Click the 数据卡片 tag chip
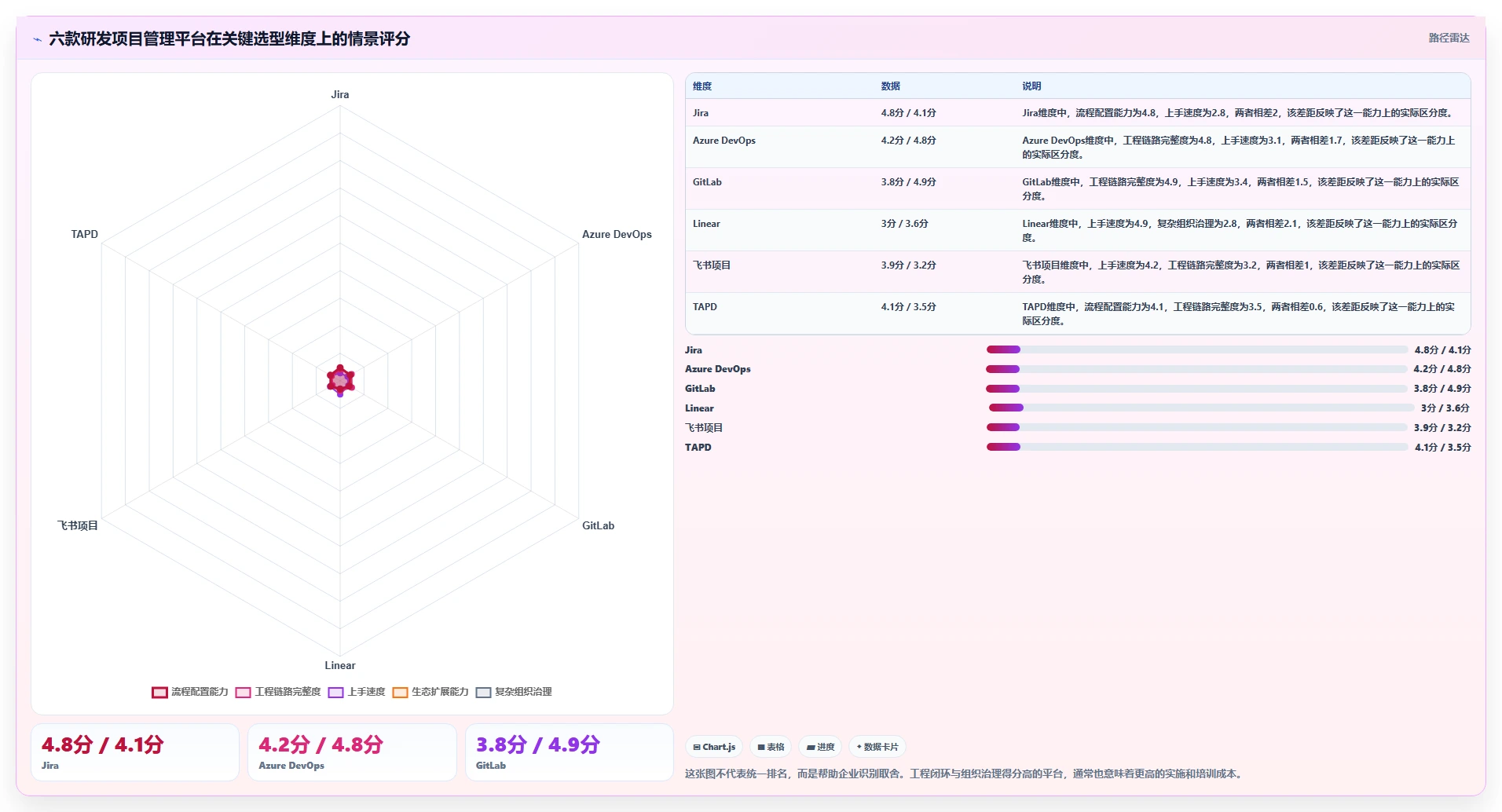 [877, 747]
